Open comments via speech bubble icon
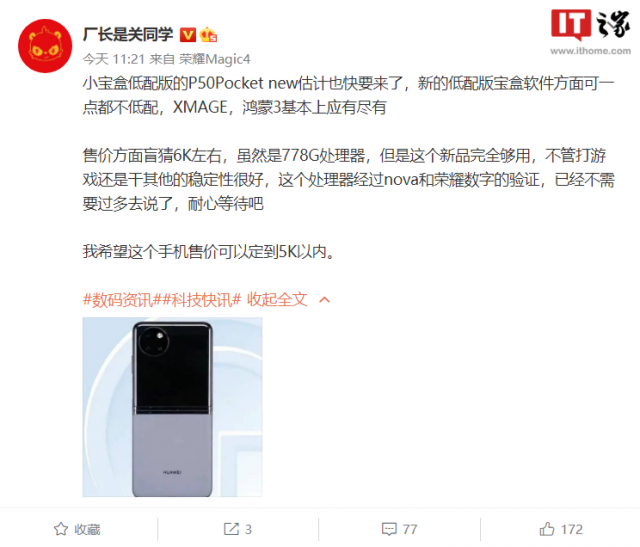 (x=389, y=529)
